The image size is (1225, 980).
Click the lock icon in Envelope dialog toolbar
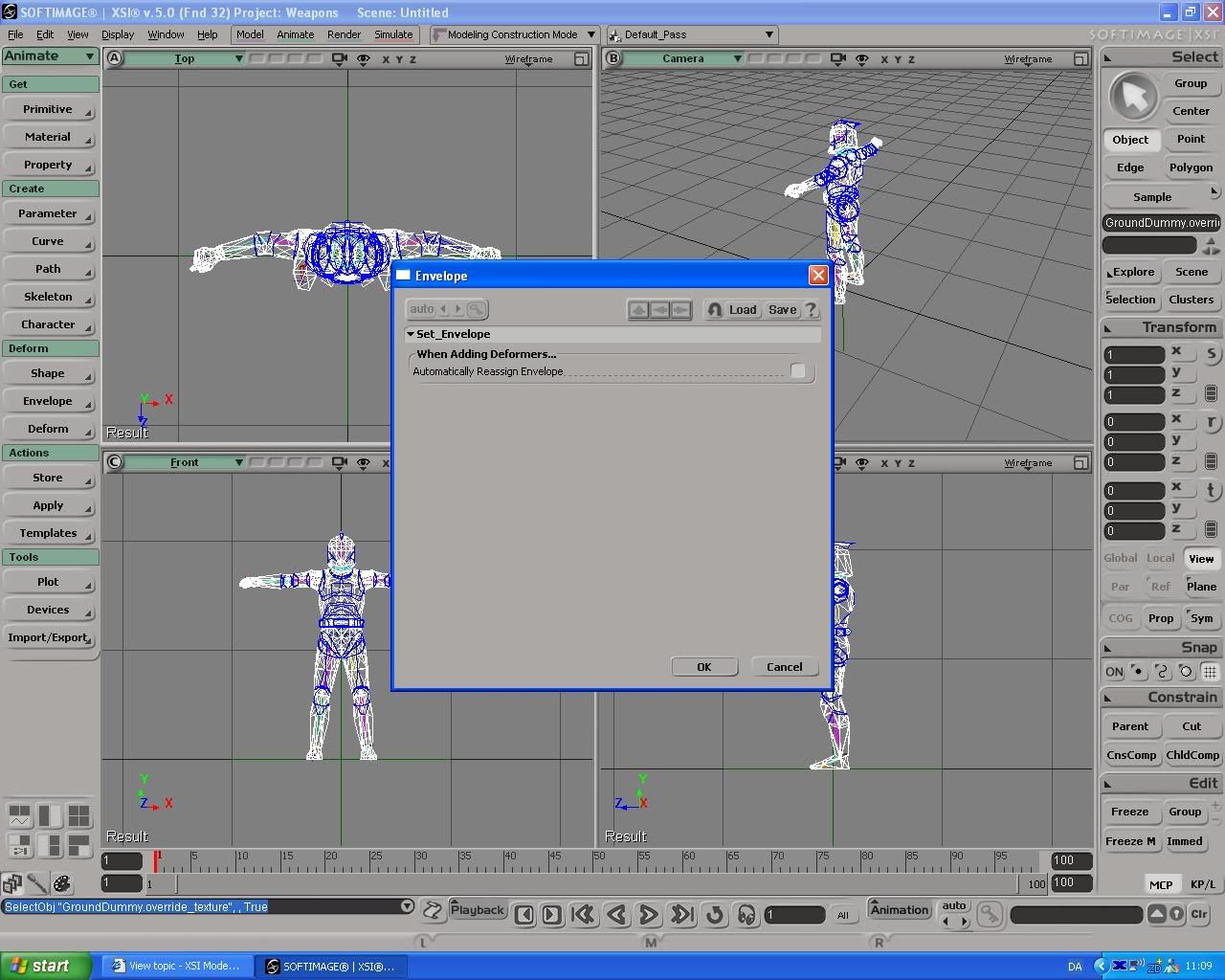pos(714,310)
